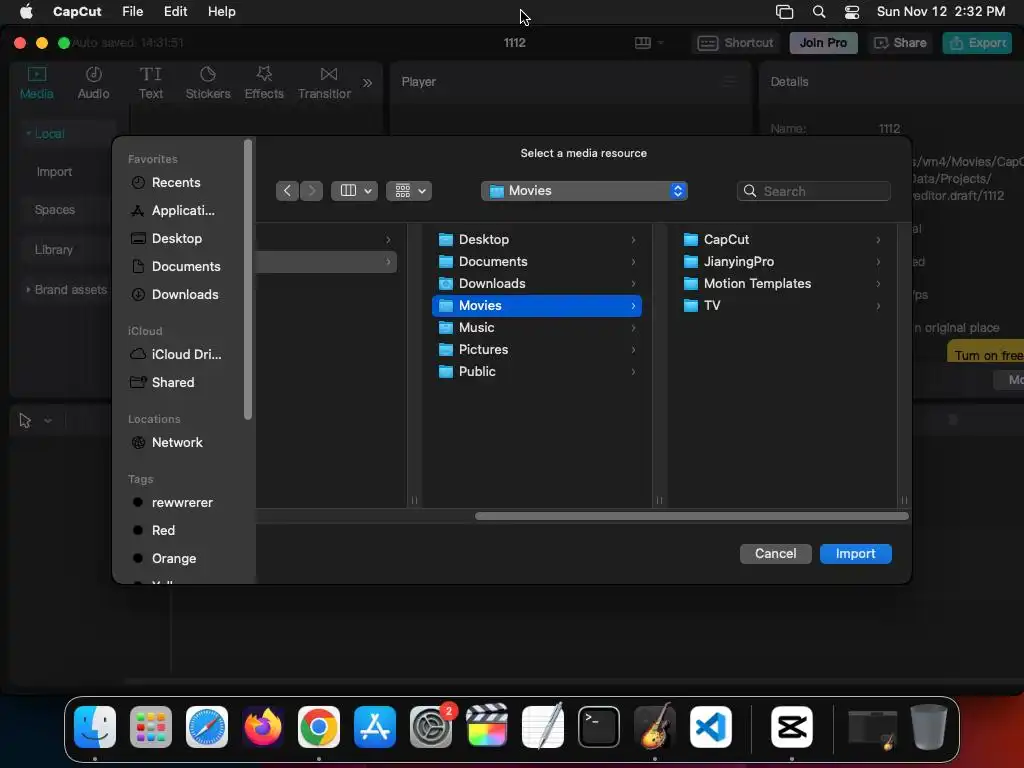
Task: Go back in file dialog
Action: click(287, 191)
